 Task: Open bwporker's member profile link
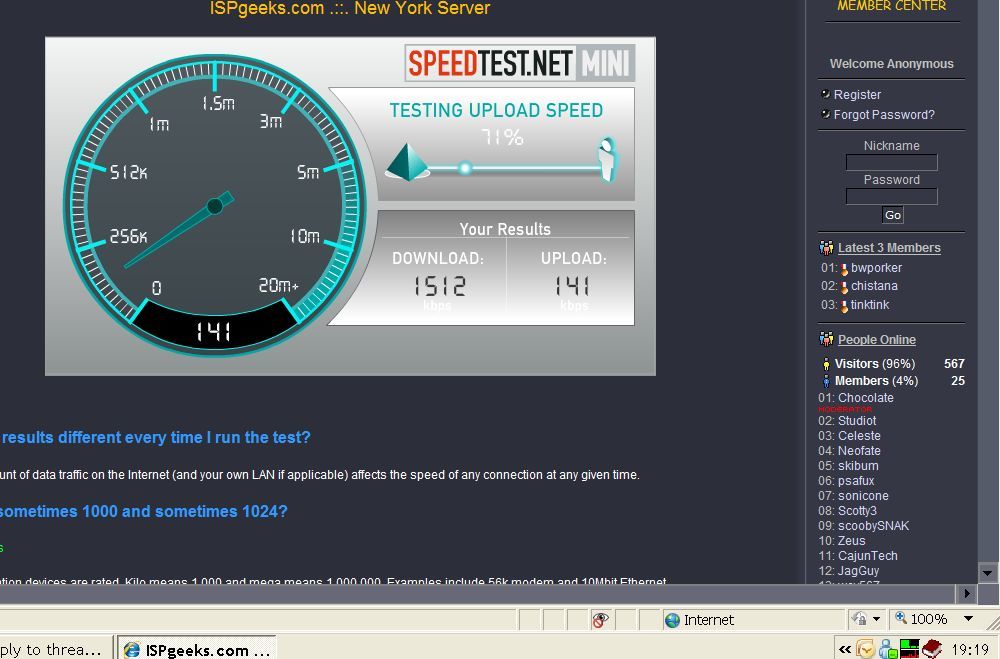click(x=876, y=268)
